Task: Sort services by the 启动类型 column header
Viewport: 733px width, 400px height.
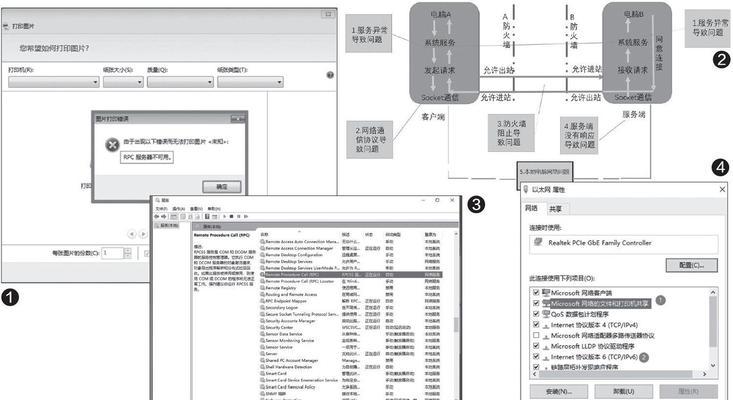Action: pyautogui.click(x=392, y=234)
